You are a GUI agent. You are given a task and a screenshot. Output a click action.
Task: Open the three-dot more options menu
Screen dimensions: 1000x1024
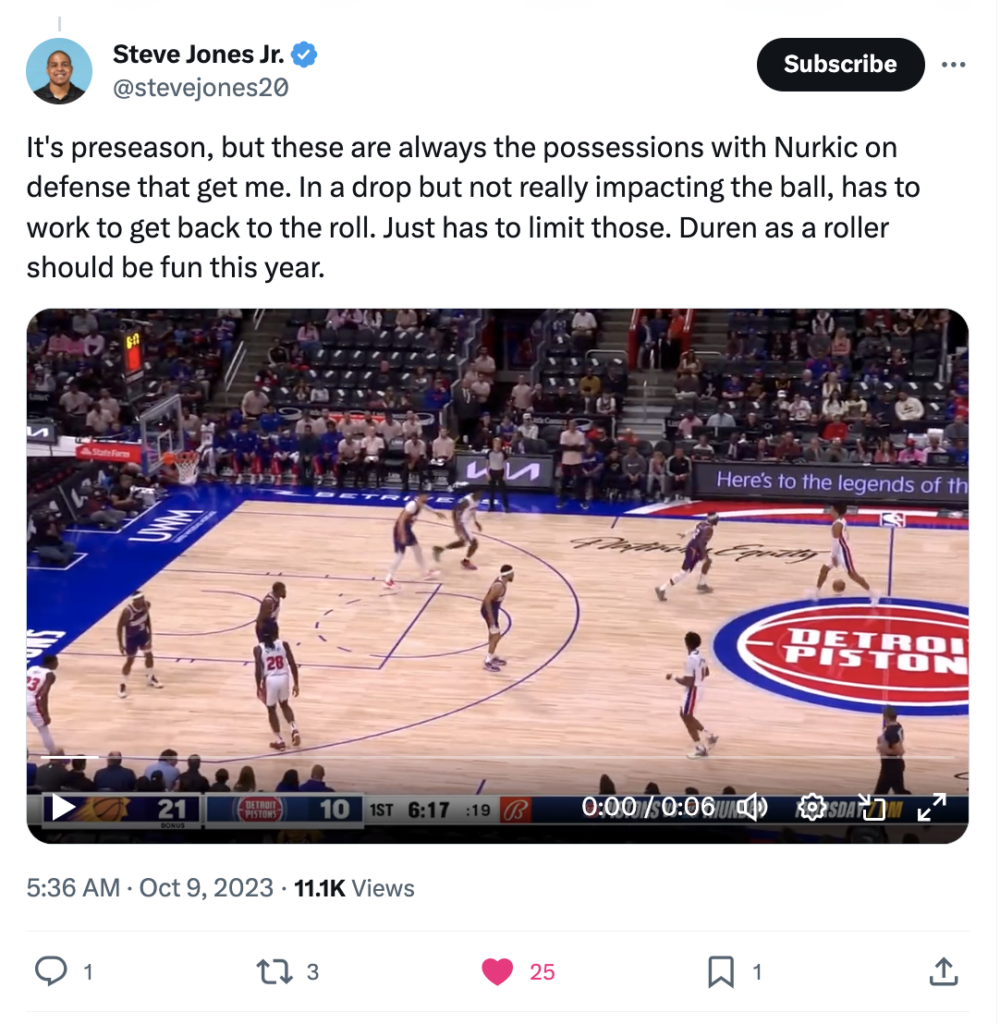(x=954, y=65)
